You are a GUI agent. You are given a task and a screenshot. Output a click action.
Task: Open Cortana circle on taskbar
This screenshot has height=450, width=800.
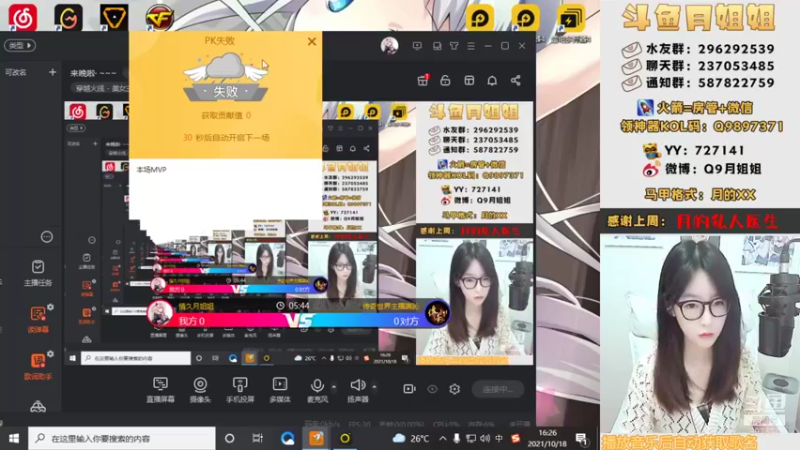pyautogui.click(x=230, y=438)
